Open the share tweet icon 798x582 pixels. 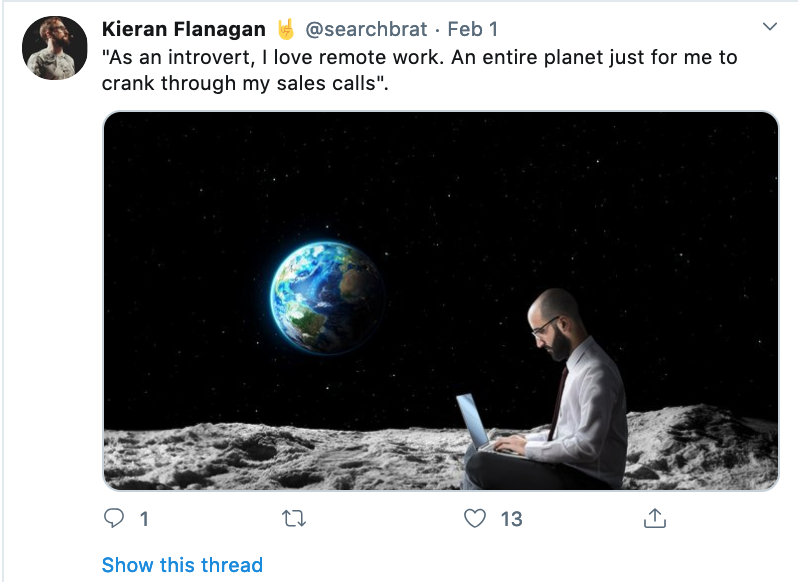[x=655, y=518]
